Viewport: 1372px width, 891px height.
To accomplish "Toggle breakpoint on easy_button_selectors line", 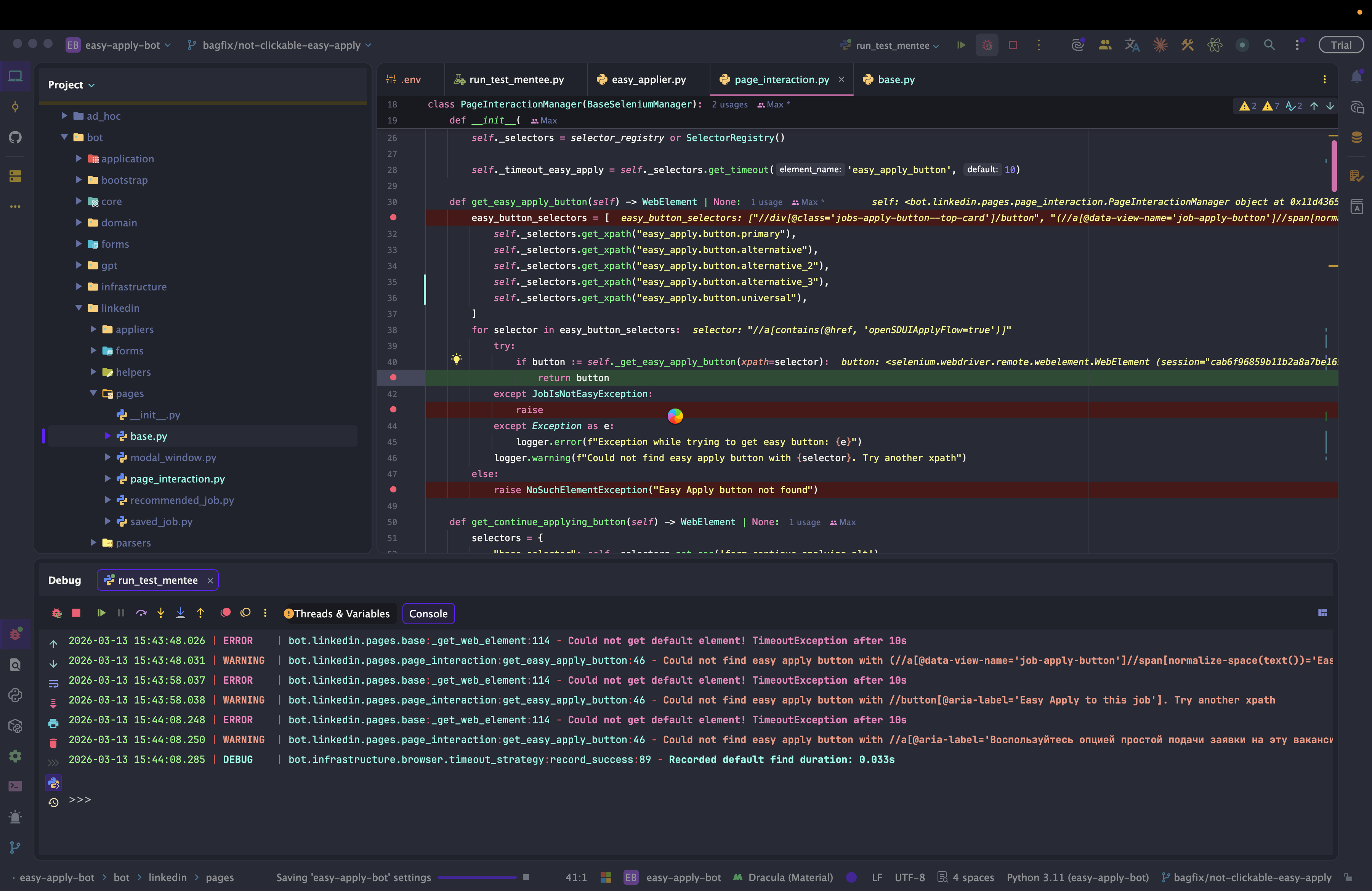I will coord(393,217).
